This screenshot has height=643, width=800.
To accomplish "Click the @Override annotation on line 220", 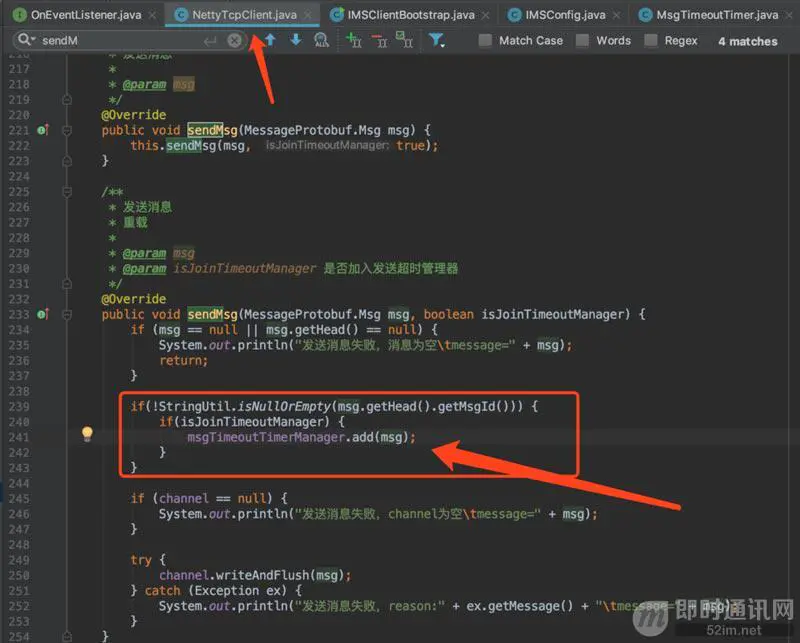I will (134, 115).
